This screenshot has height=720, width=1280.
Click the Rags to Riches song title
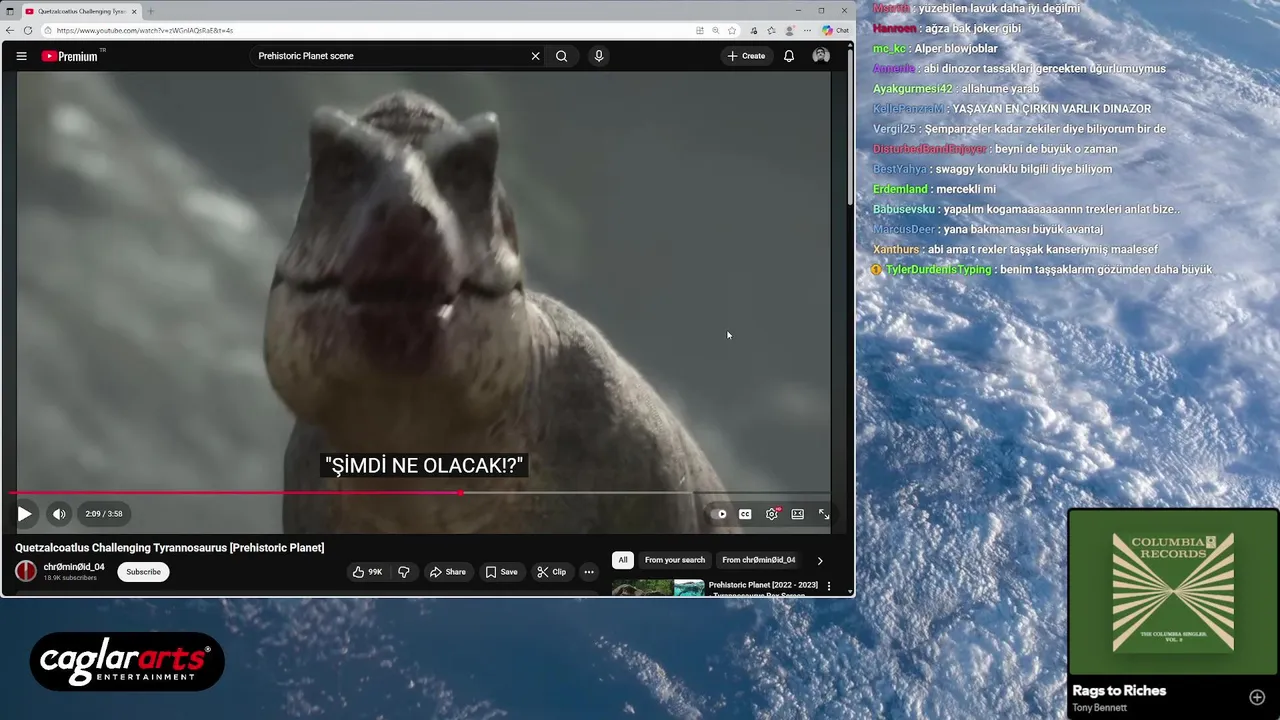(1119, 691)
